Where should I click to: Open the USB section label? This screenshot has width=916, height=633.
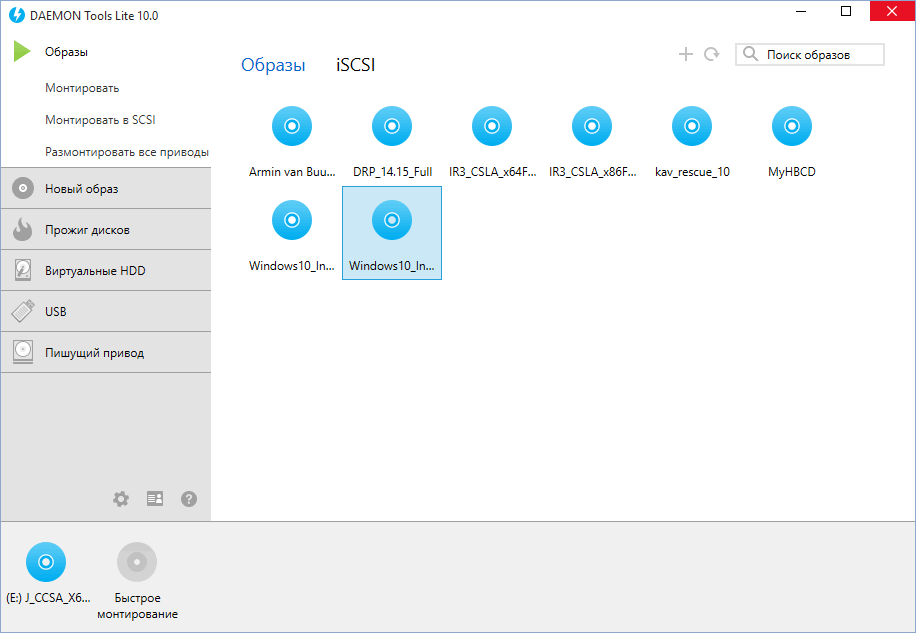pyautogui.click(x=55, y=312)
